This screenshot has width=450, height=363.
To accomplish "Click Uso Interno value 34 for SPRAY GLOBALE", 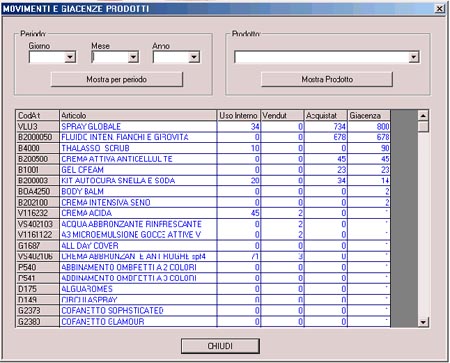I will (239, 127).
